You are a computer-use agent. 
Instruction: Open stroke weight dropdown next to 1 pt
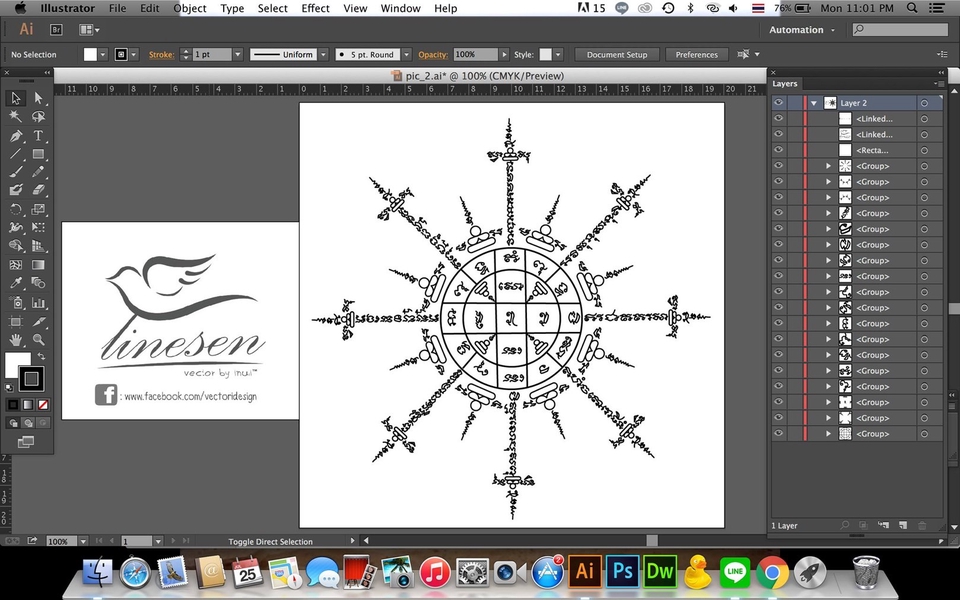click(x=238, y=54)
